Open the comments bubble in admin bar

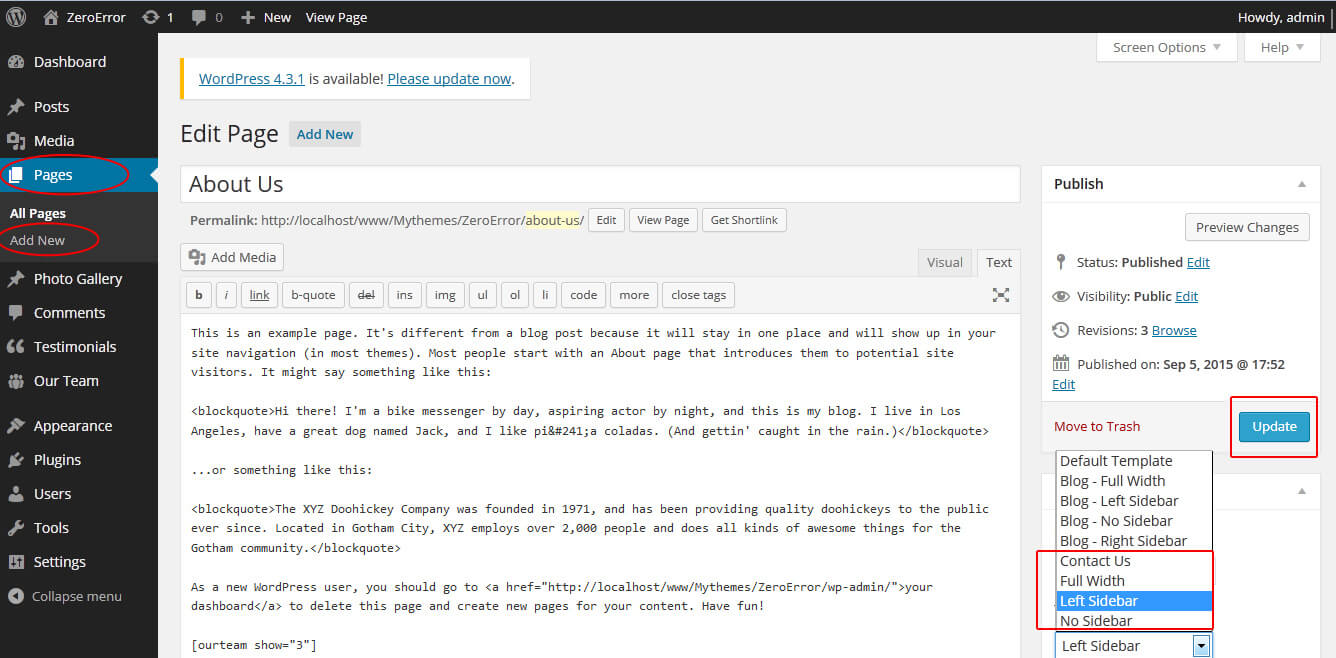click(199, 17)
